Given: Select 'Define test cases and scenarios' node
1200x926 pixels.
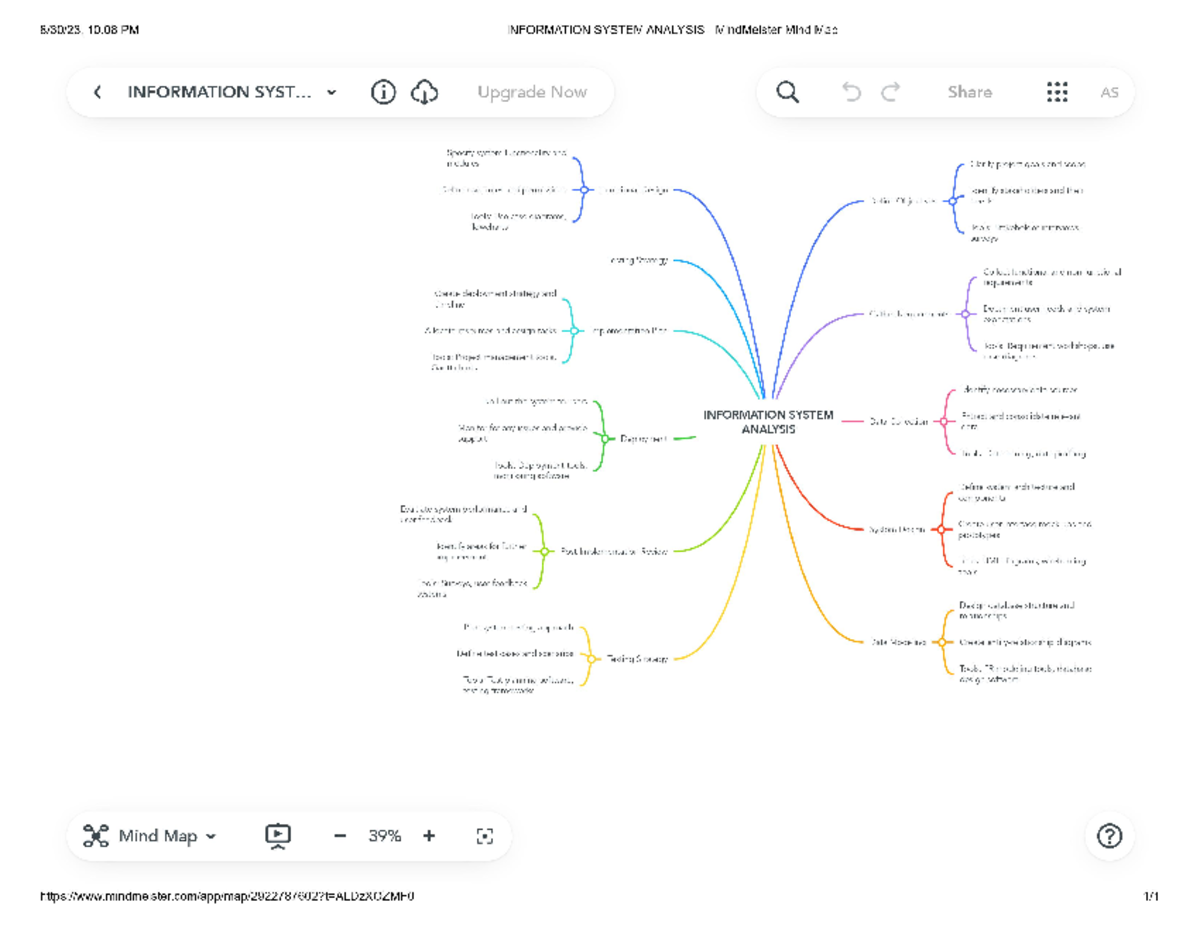Looking at the screenshot, I should tap(515, 653).
